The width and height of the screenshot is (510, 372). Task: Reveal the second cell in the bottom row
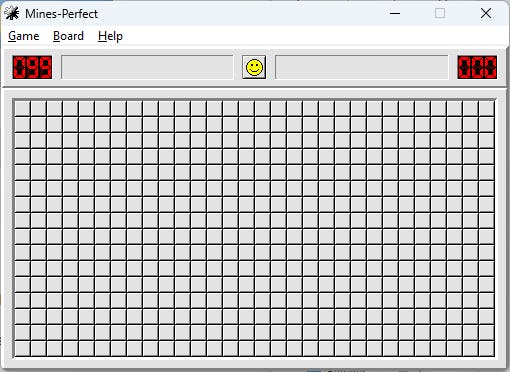click(x=38, y=348)
